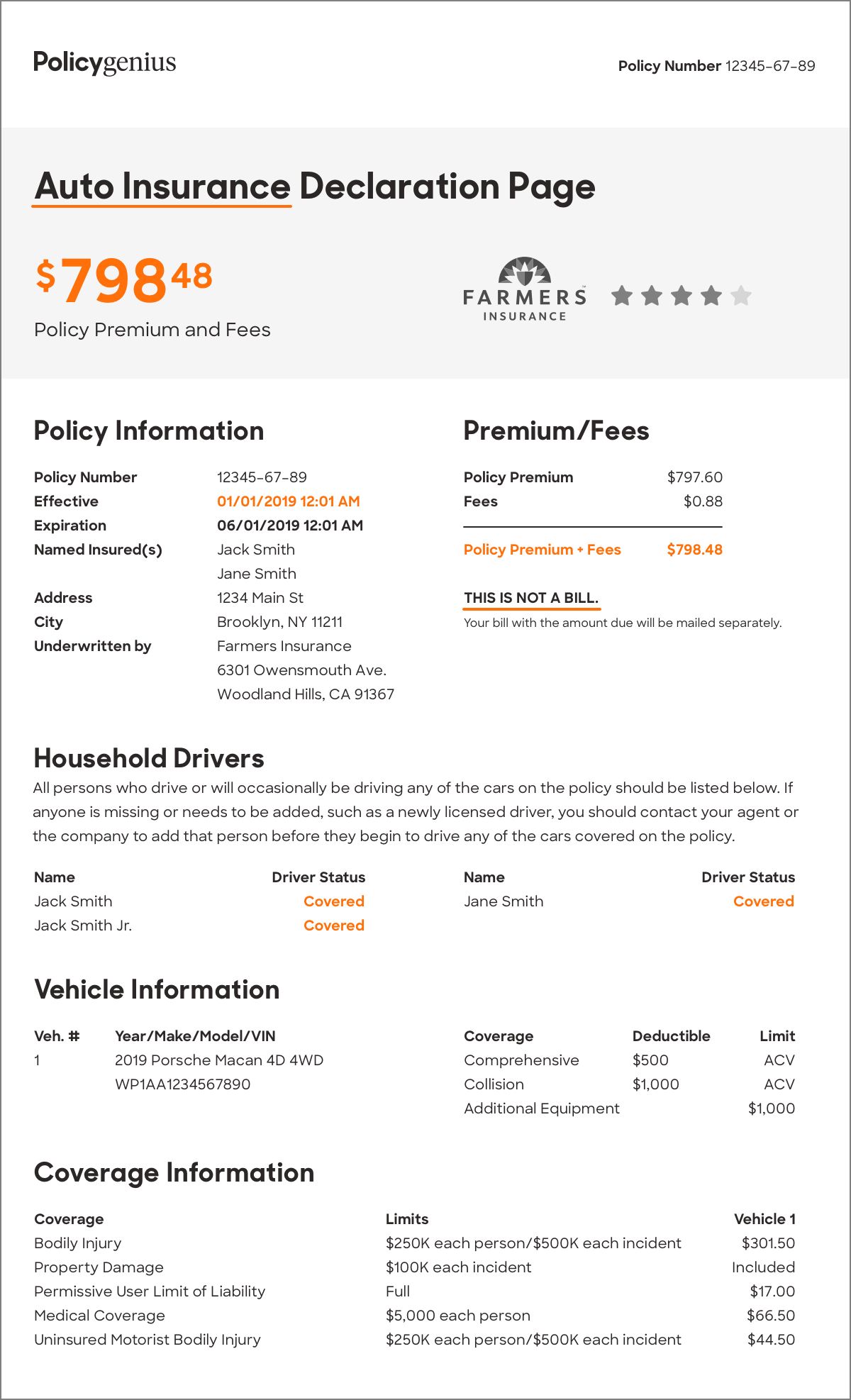Click Covered status for Jack Smith Jr.
Image resolution: width=851 pixels, height=1400 pixels.
334,926
